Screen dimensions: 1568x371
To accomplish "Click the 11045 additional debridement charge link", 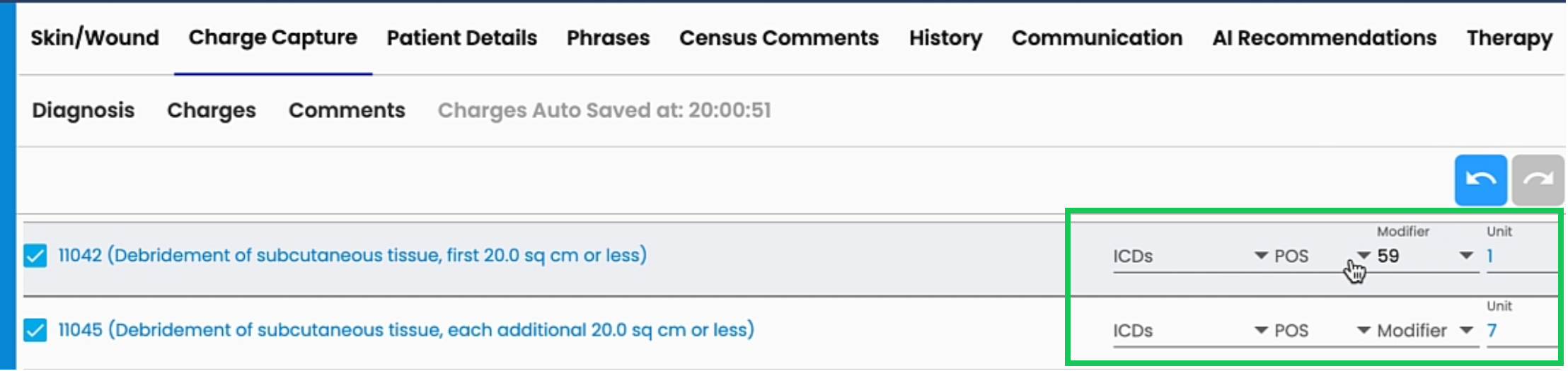I will click(406, 330).
